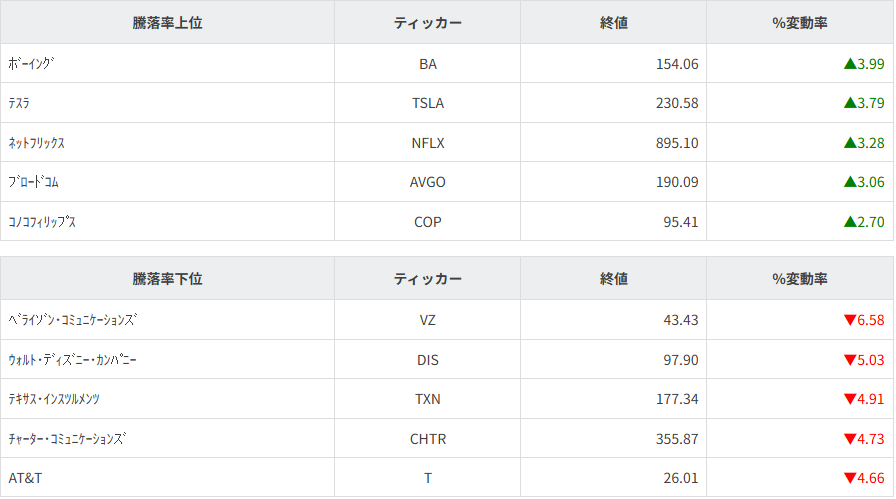Click the NFLX ticker symbol

(x=428, y=143)
